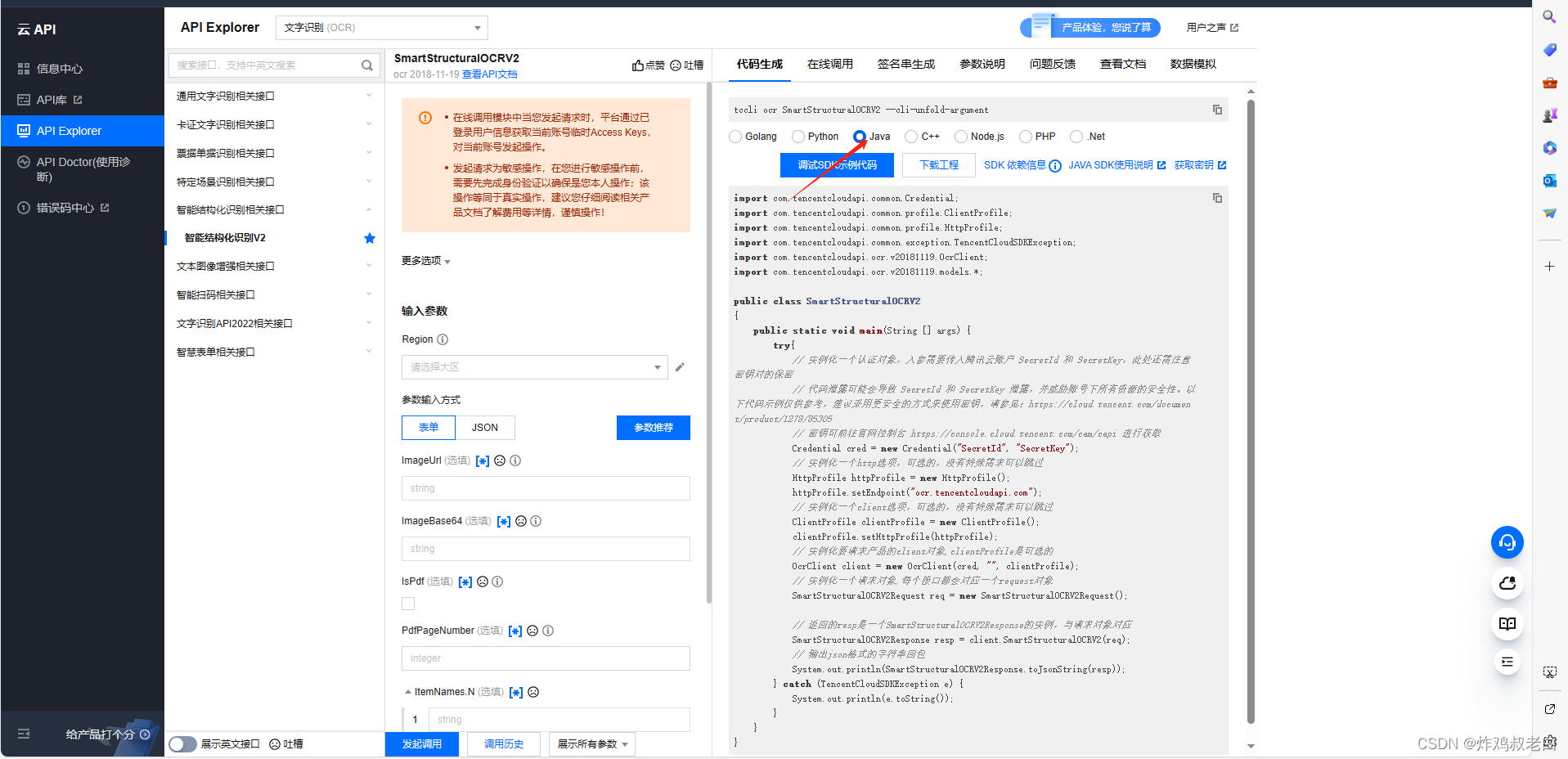Viewport: 1568px width, 759px height.
Task: Select the C++ radio button
Action: [911, 137]
